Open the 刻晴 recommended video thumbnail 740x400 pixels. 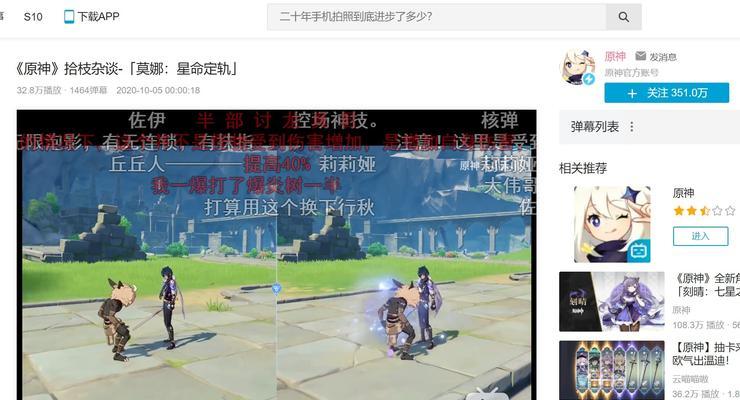point(612,301)
